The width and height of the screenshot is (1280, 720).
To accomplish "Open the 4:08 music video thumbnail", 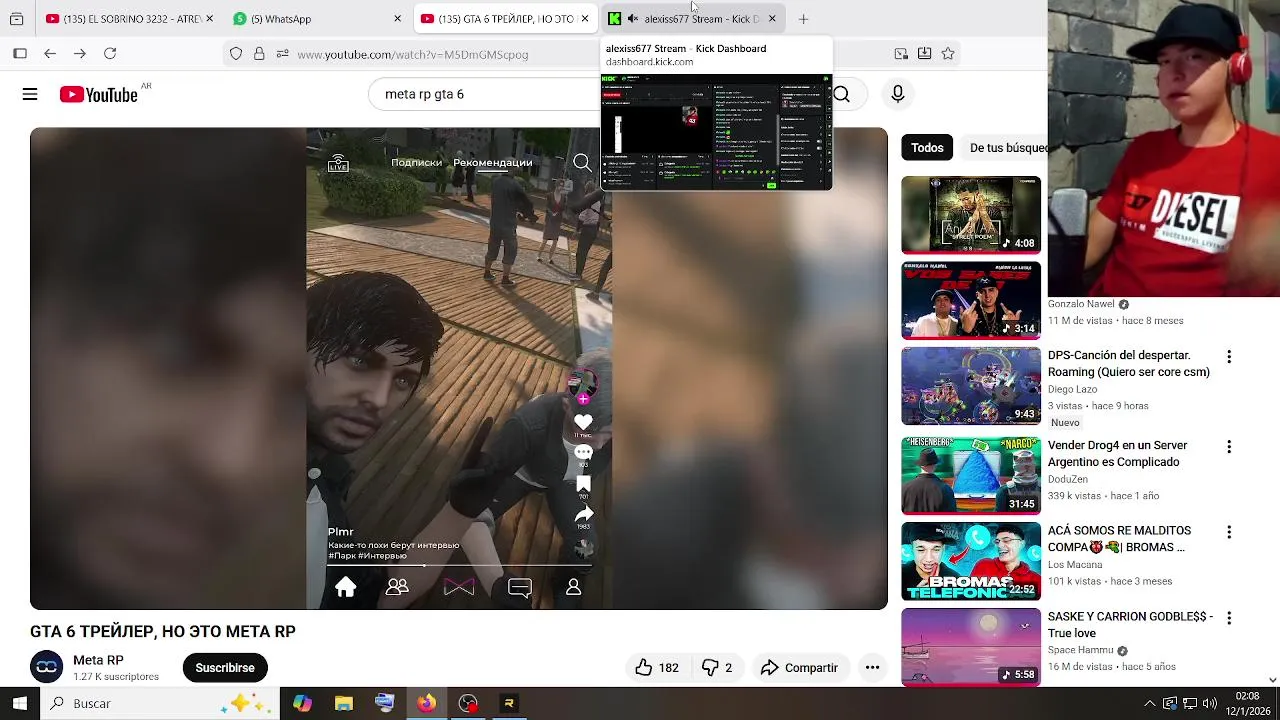I will [971, 215].
